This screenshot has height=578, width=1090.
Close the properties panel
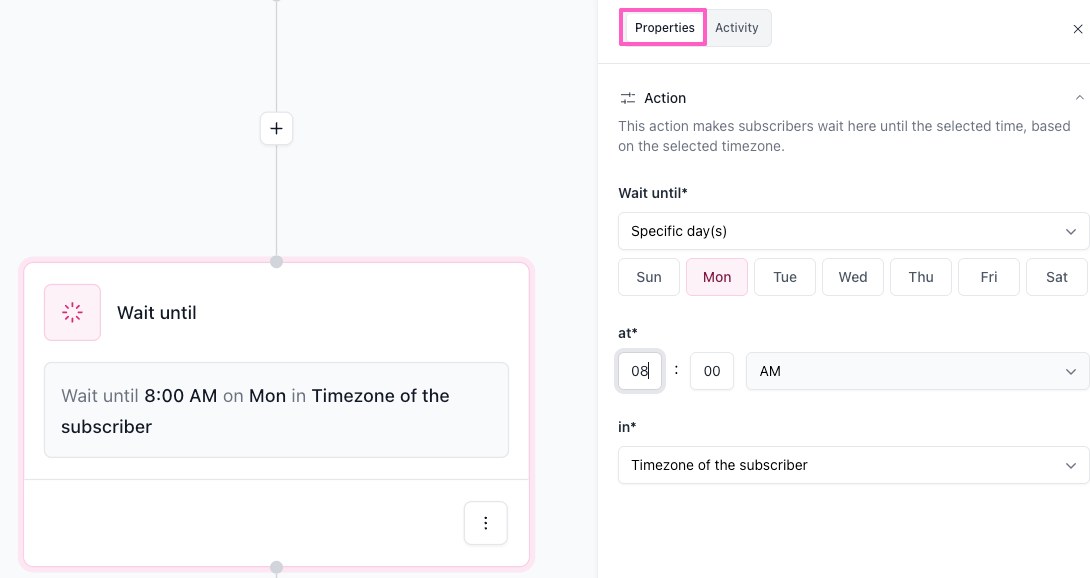click(1077, 29)
